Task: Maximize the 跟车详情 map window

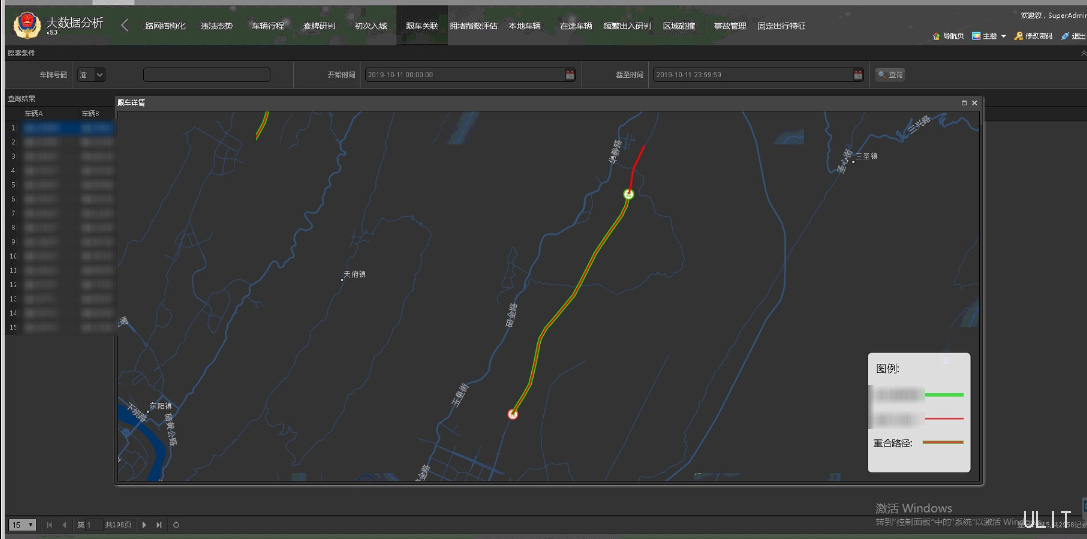Action: pos(964,103)
